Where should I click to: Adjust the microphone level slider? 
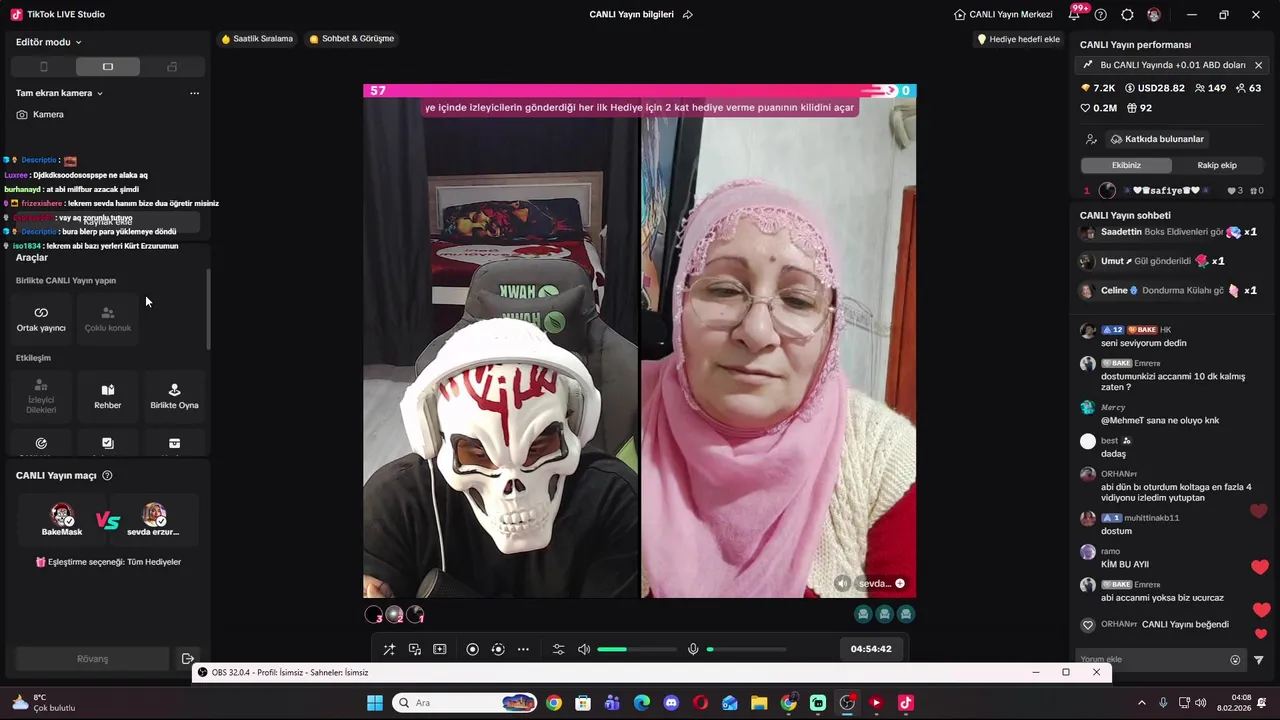(746, 649)
